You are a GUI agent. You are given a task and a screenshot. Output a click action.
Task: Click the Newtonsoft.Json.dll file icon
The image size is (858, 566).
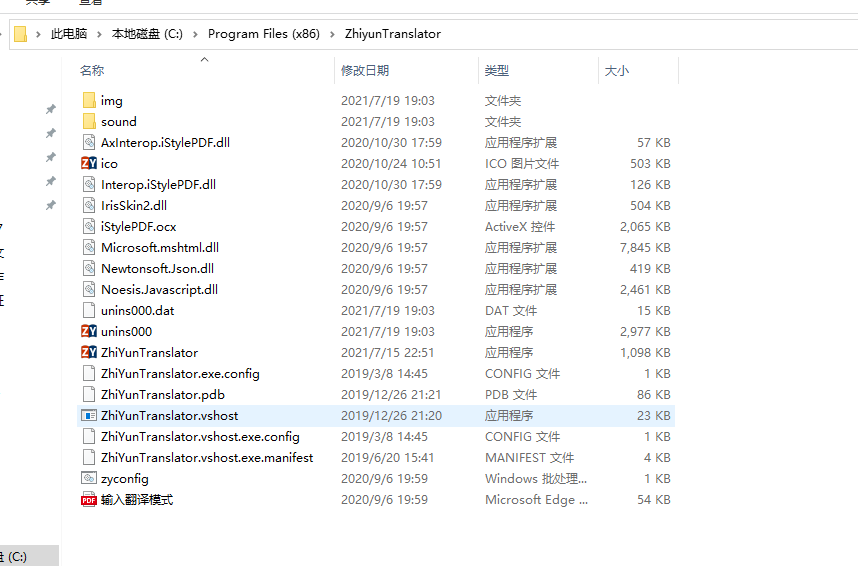pyautogui.click(x=89, y=268)
